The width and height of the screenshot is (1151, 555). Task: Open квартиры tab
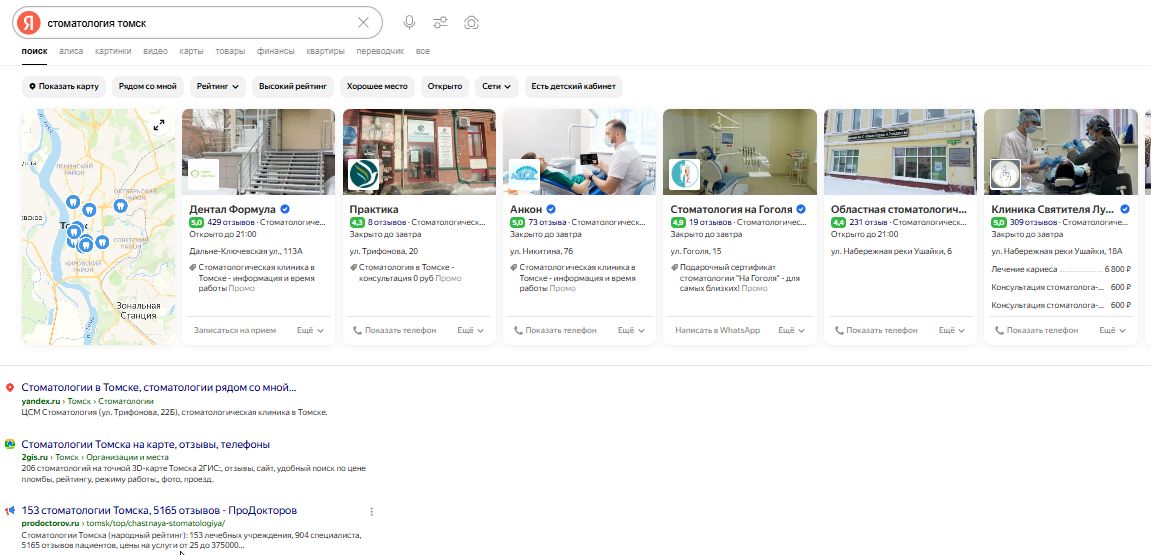click(325, 51)
